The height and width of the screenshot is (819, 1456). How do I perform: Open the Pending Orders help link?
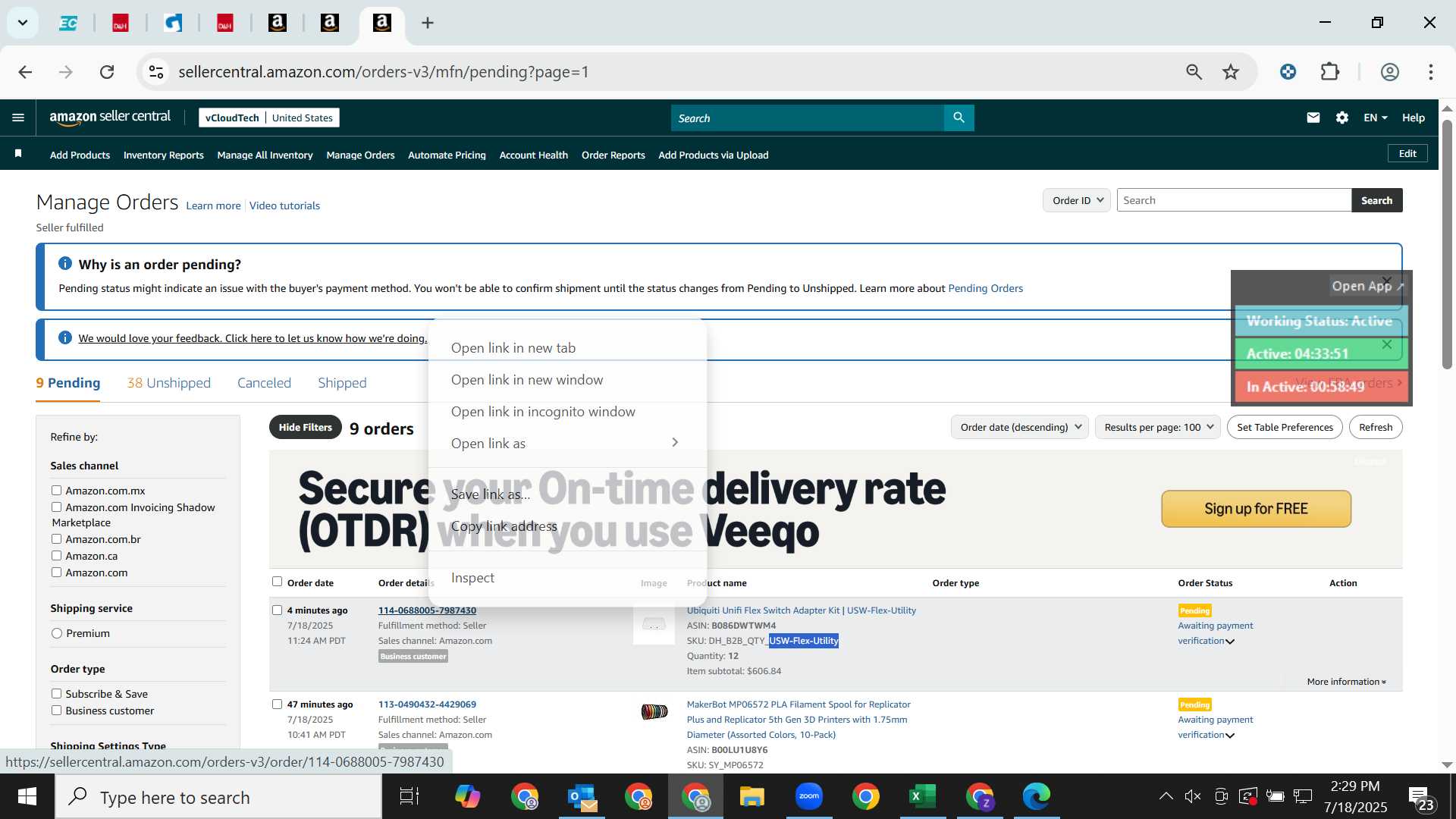point(985,288)
